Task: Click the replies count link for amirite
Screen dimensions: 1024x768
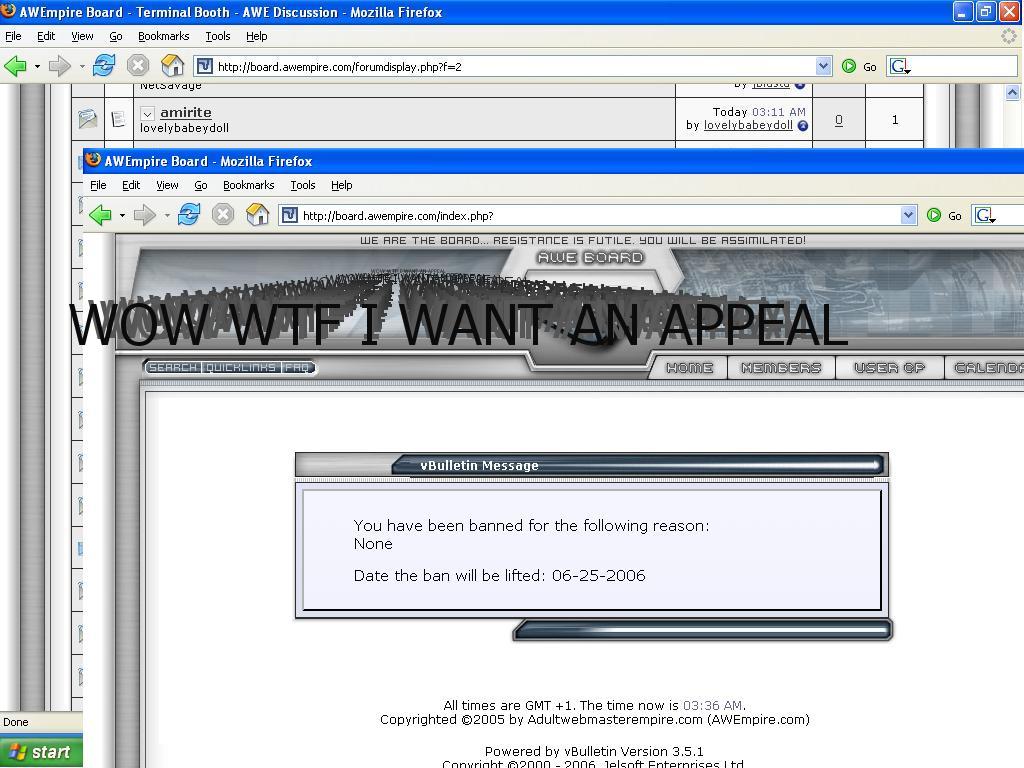Action: [839, 120]
